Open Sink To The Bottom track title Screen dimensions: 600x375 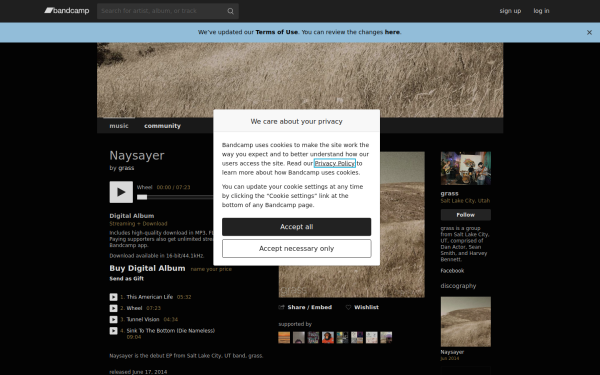coord(171,331)
